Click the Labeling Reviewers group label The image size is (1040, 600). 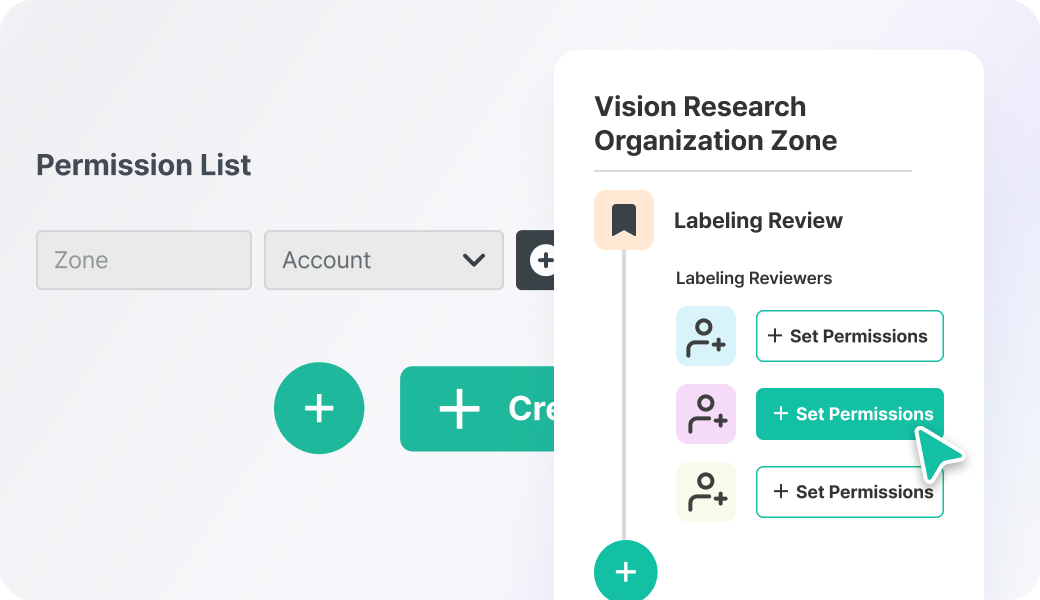pyautogui.click(x=754, y=278)
